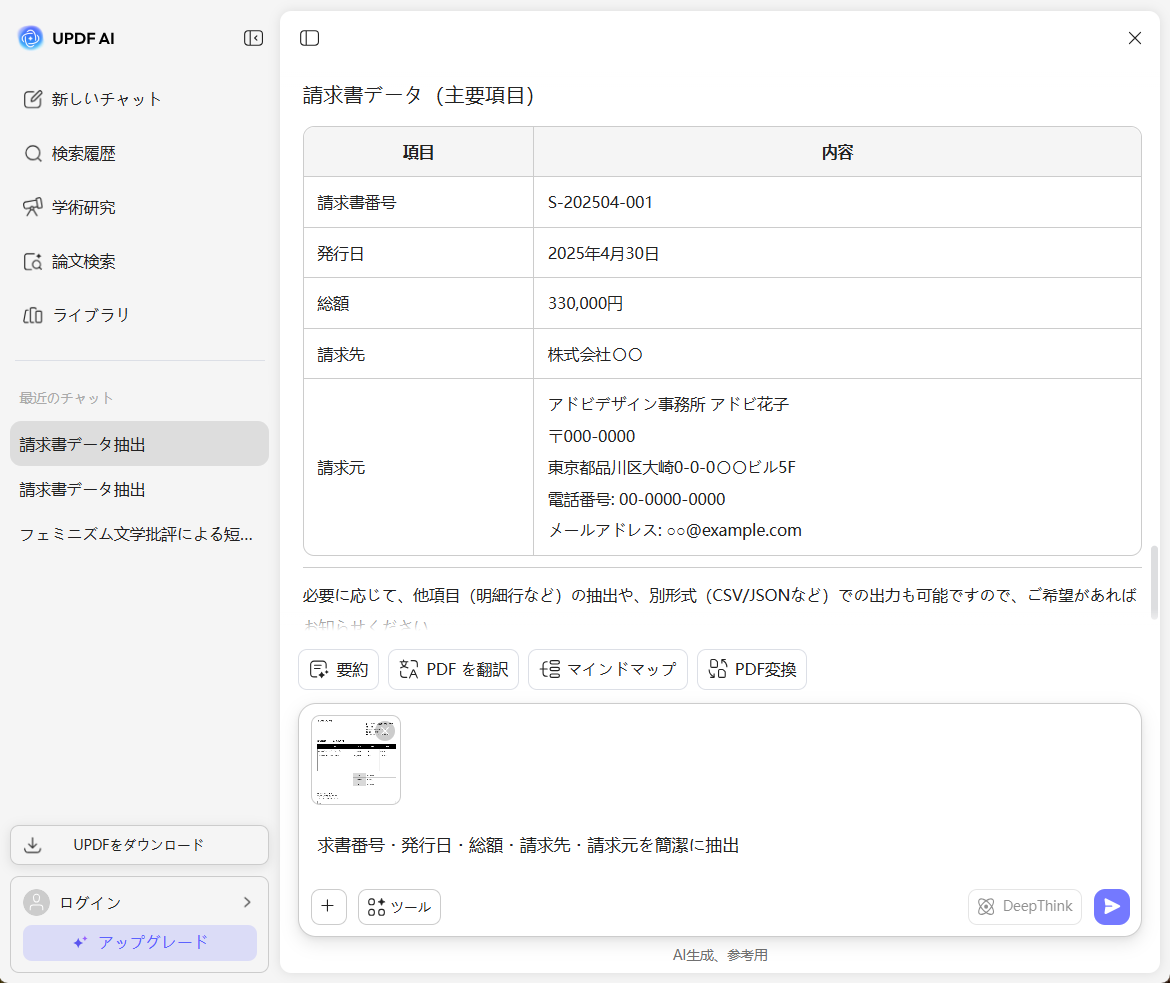Click the blue send message icon
Screen dimensions: 1170x983
tap(1112, 907)
